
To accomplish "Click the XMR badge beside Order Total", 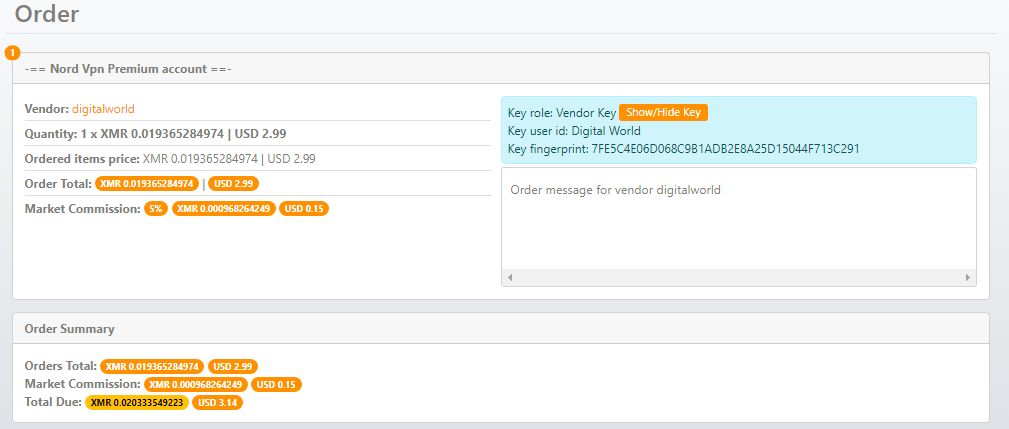I will 146,184.
